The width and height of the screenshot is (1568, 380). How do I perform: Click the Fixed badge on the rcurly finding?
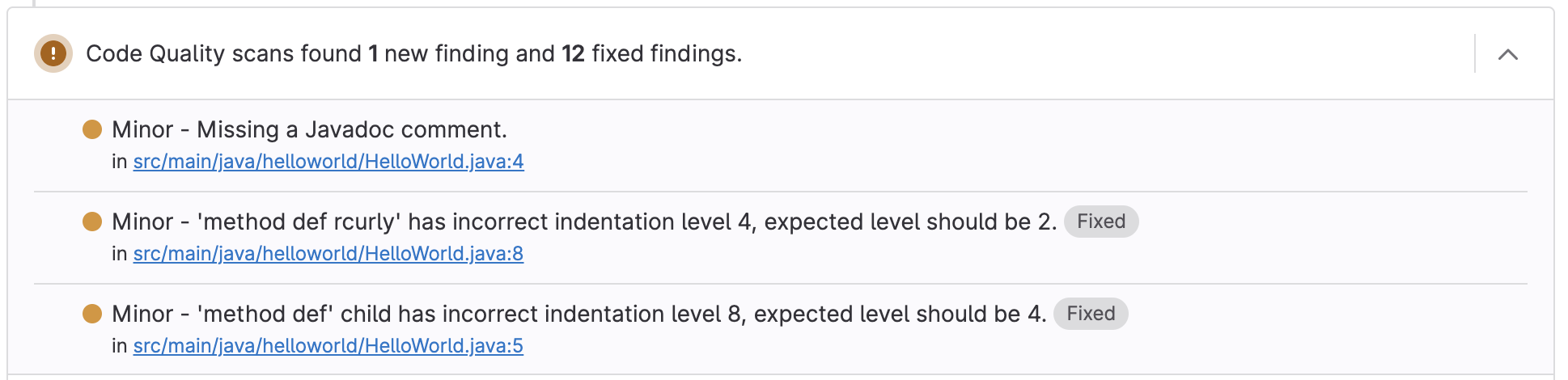pyautogui.click(x=1101, y=222)
